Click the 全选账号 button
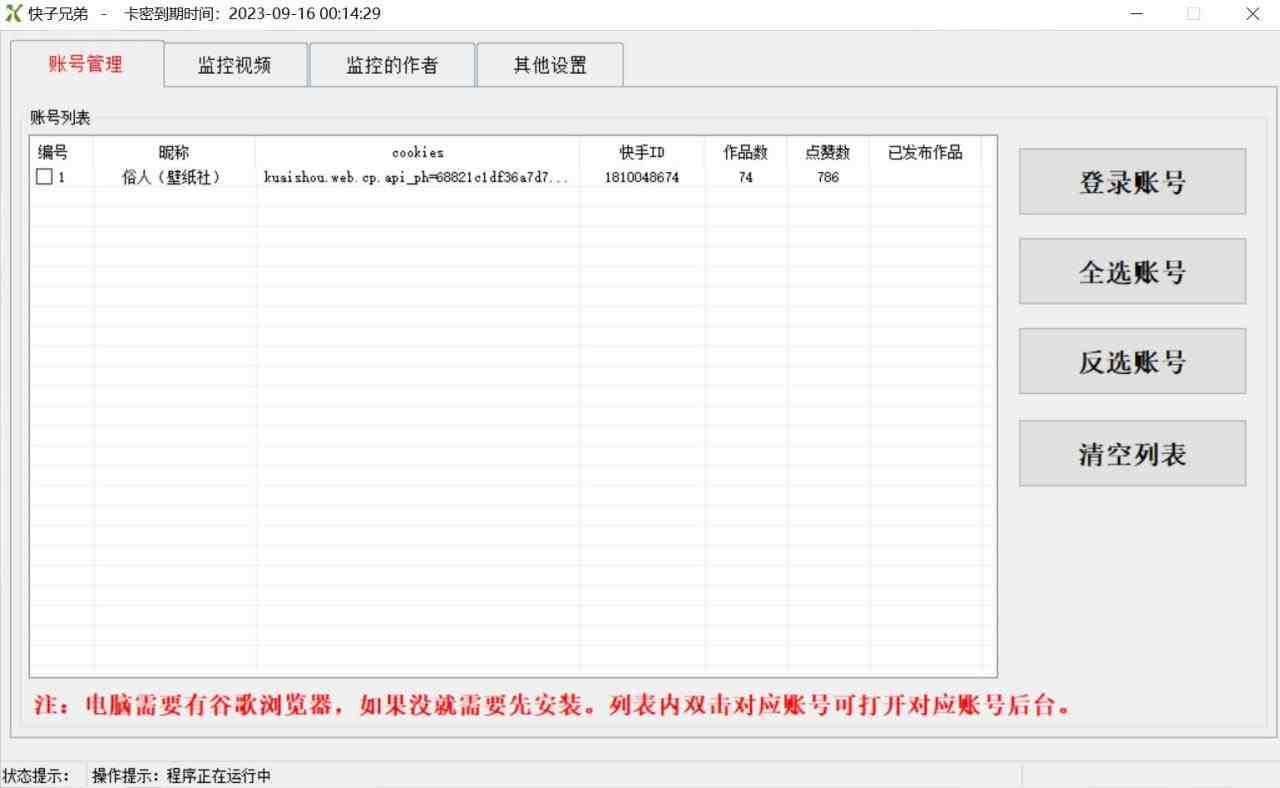 click(x=1132, y=272)
